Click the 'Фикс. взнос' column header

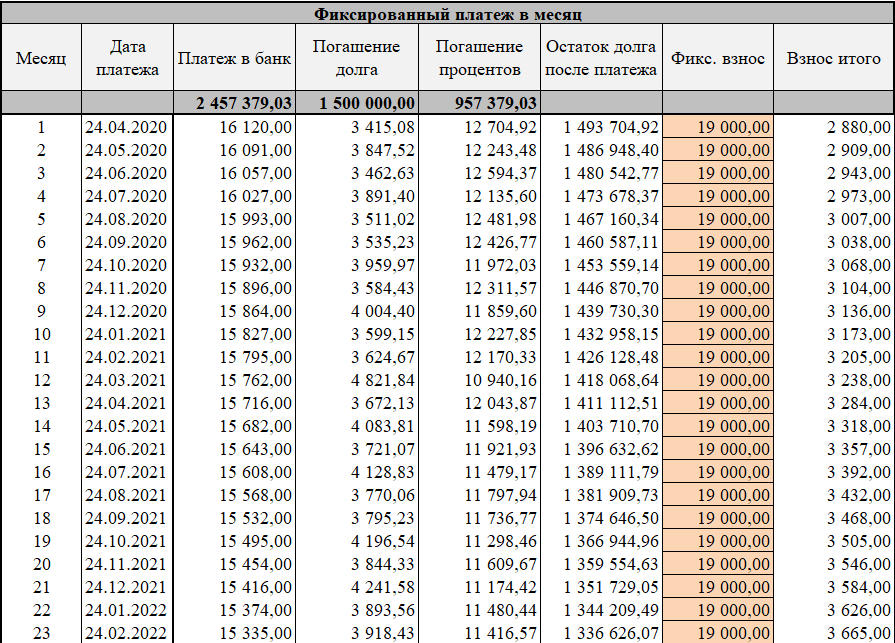tap(717, 58)
